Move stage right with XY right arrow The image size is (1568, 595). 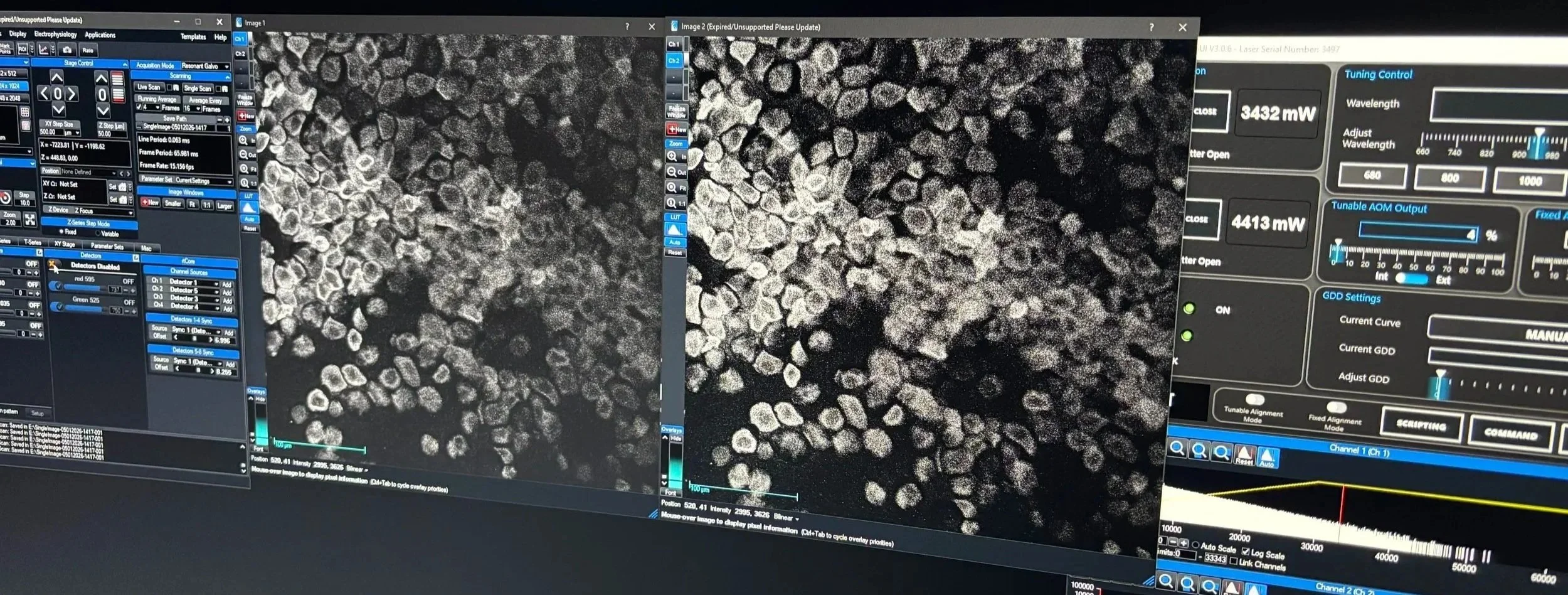coord(72,94)
